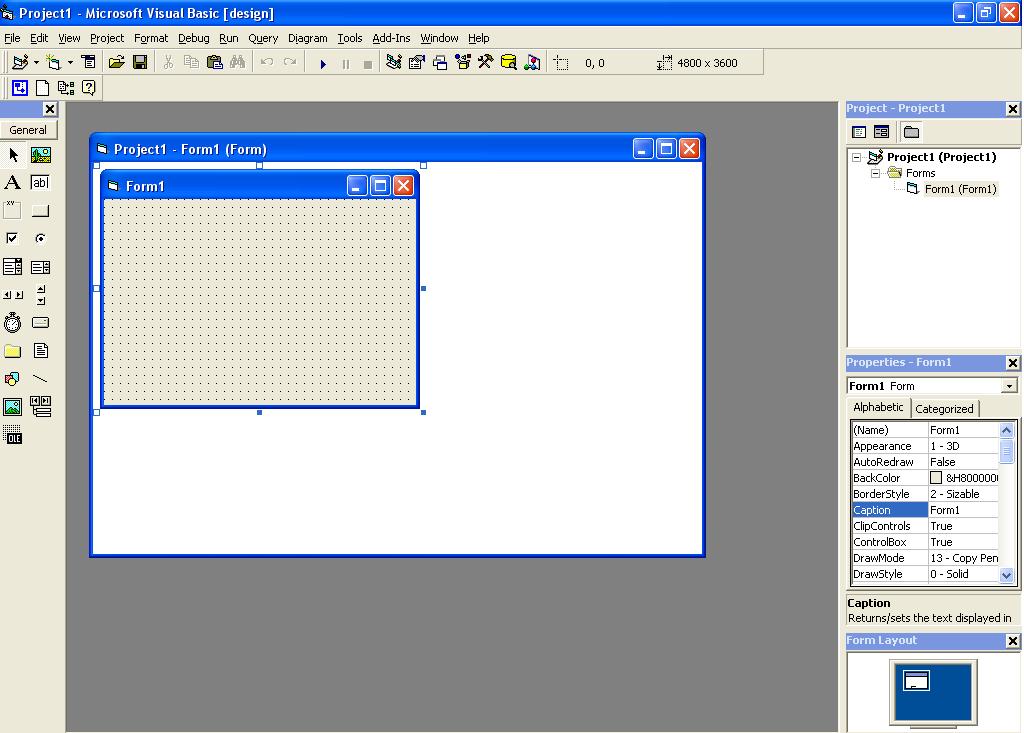
Task: Close the Form Layout panel
Action: (1012, 641)
